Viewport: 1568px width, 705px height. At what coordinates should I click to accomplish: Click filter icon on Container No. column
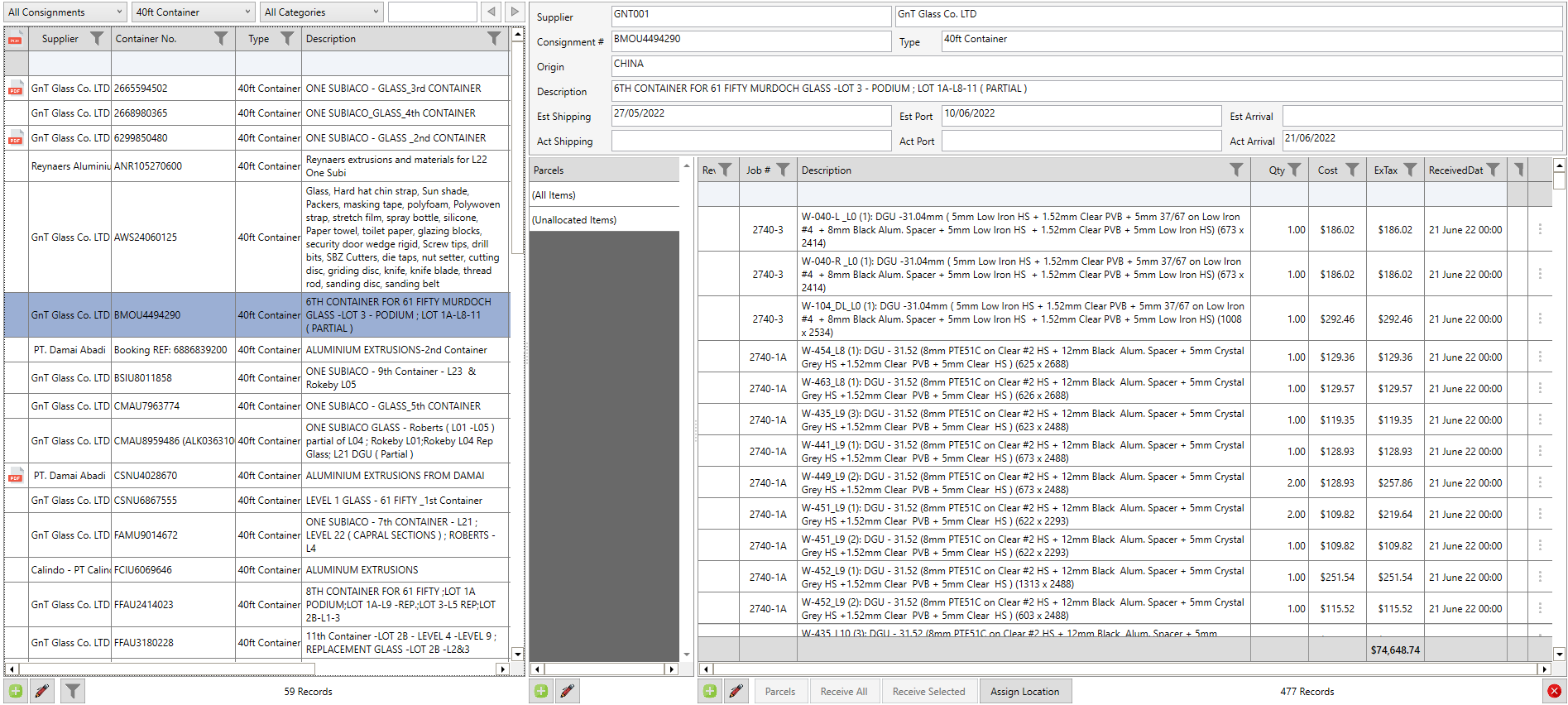pyautogui.click(x=221, y=38)
